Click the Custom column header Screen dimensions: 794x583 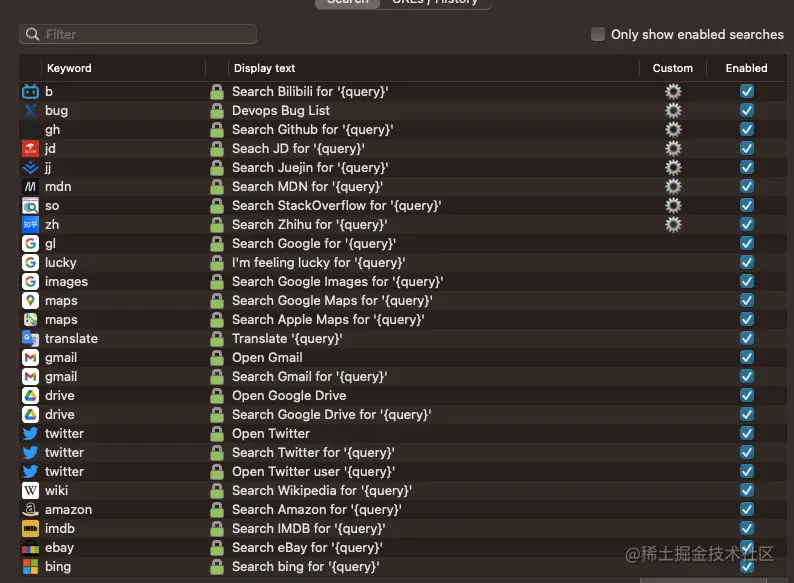pos(672,68)
